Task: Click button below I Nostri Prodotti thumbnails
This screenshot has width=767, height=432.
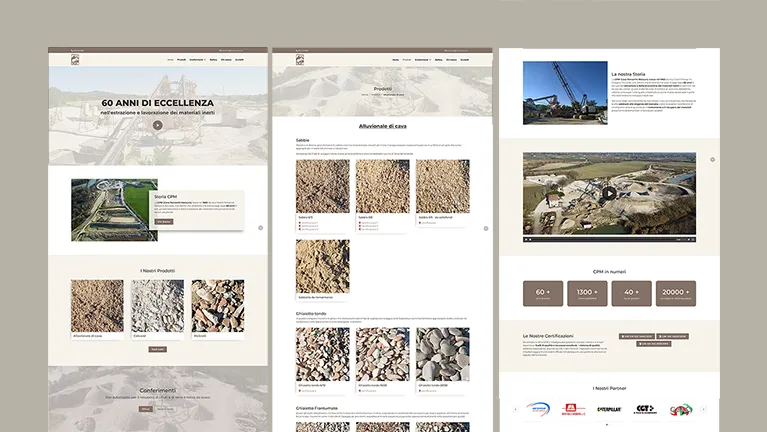Action: (157, 349)
